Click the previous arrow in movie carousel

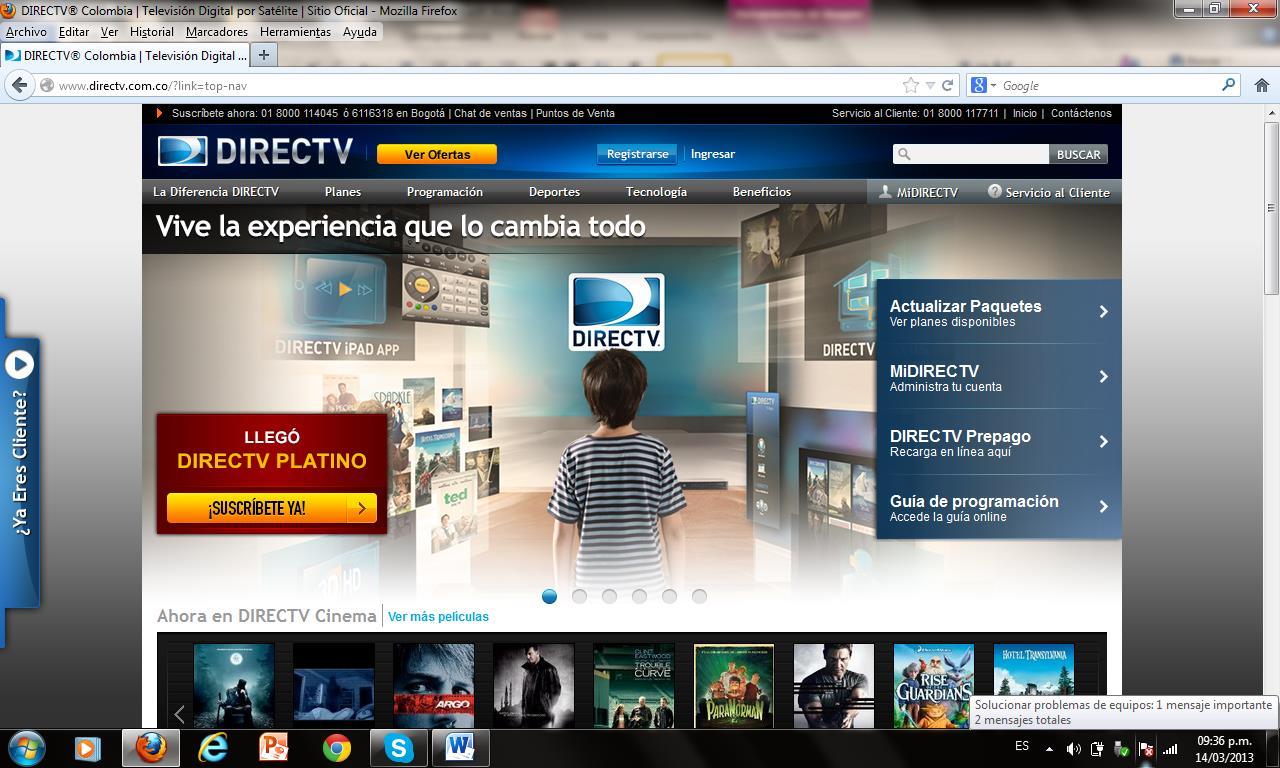[x=180, y=714]
